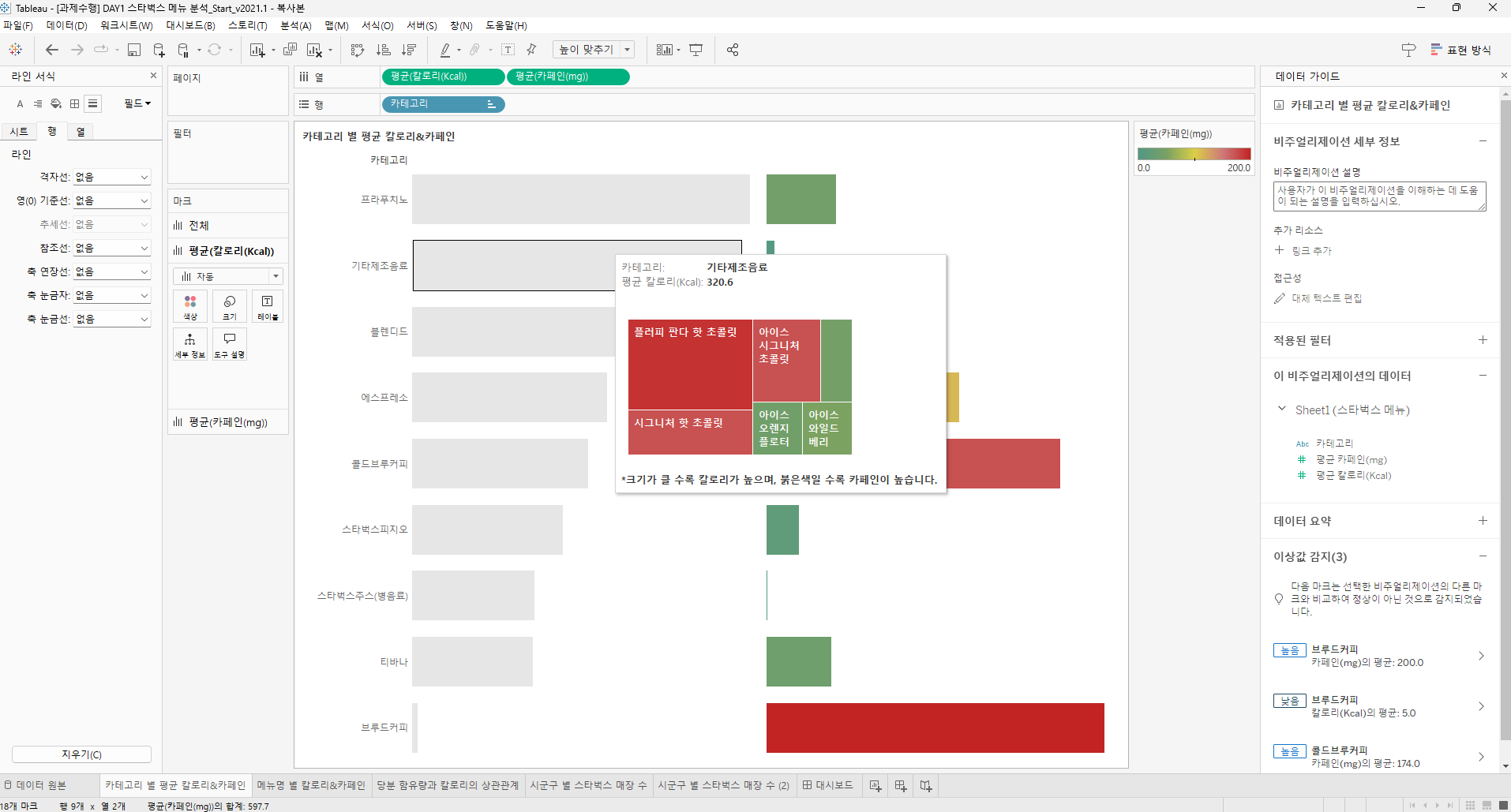Add a new data source from toolbar
The height and width of the screenshot is (812, 1511).
[x=159, y=50]
